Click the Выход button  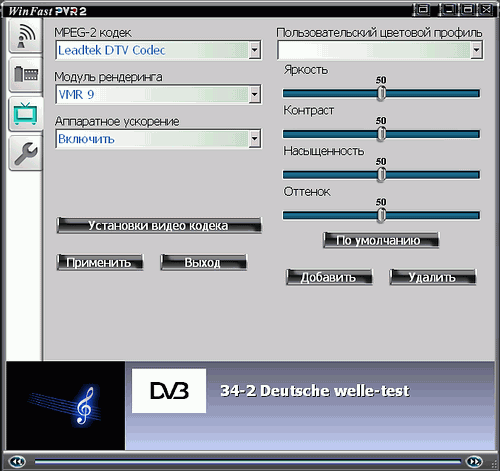[203, 262]
